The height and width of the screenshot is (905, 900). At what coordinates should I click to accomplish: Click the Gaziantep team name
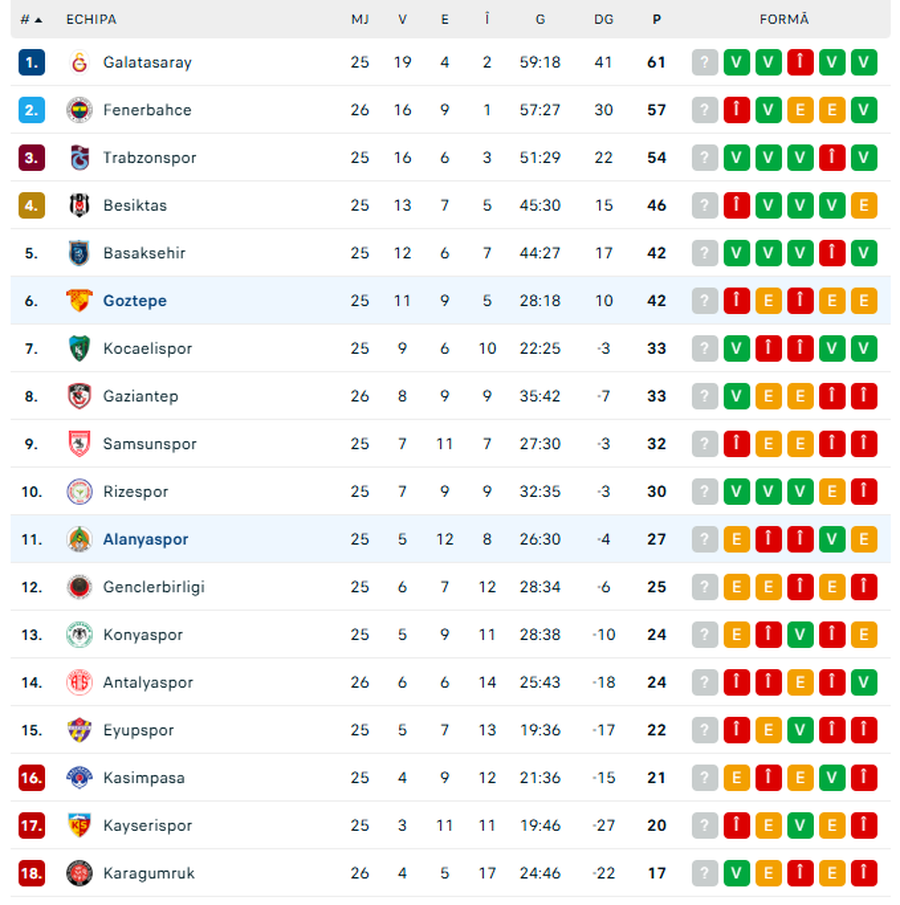pyautogui.click(x=140, y=396)
